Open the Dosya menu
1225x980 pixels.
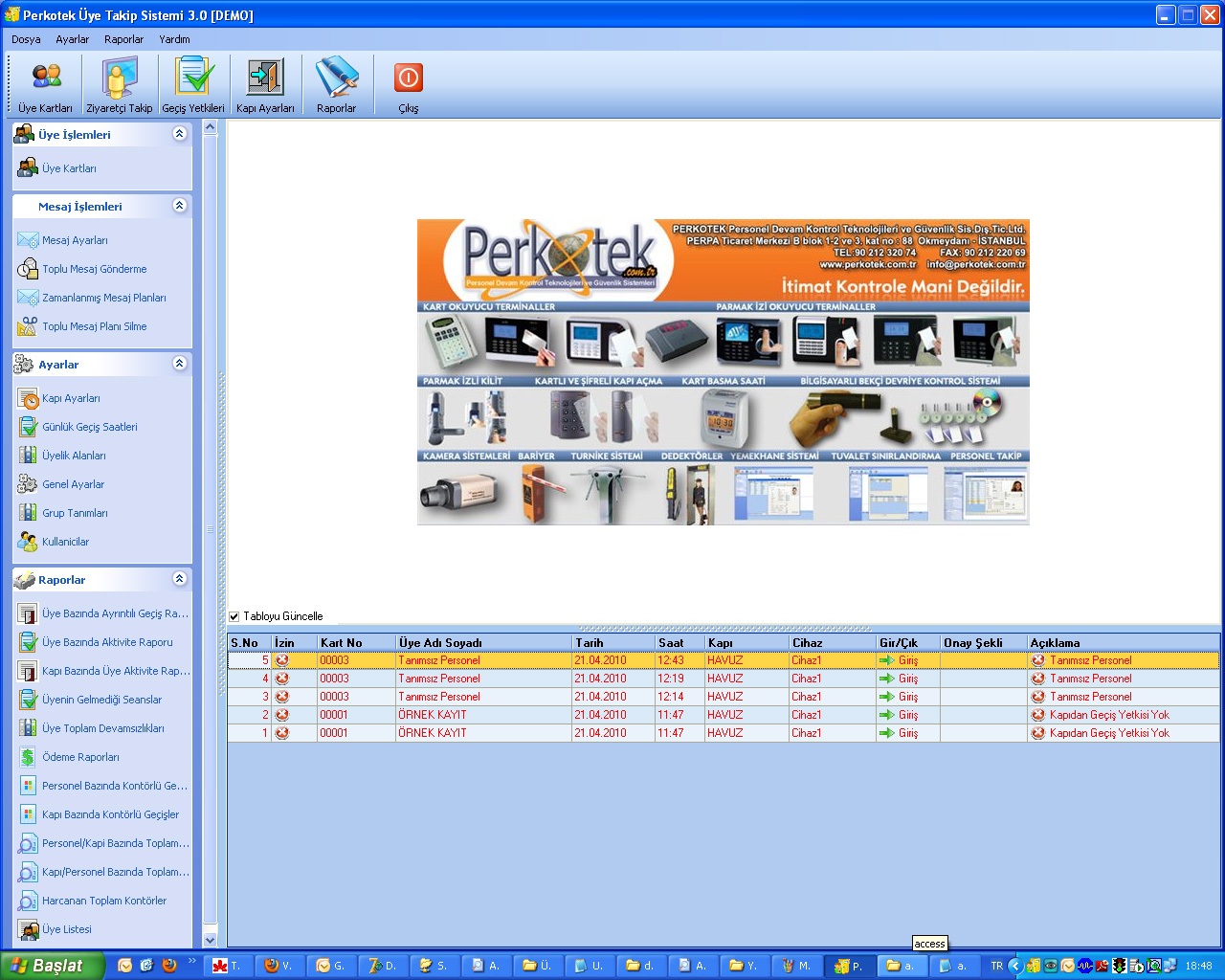click(26, 39)
